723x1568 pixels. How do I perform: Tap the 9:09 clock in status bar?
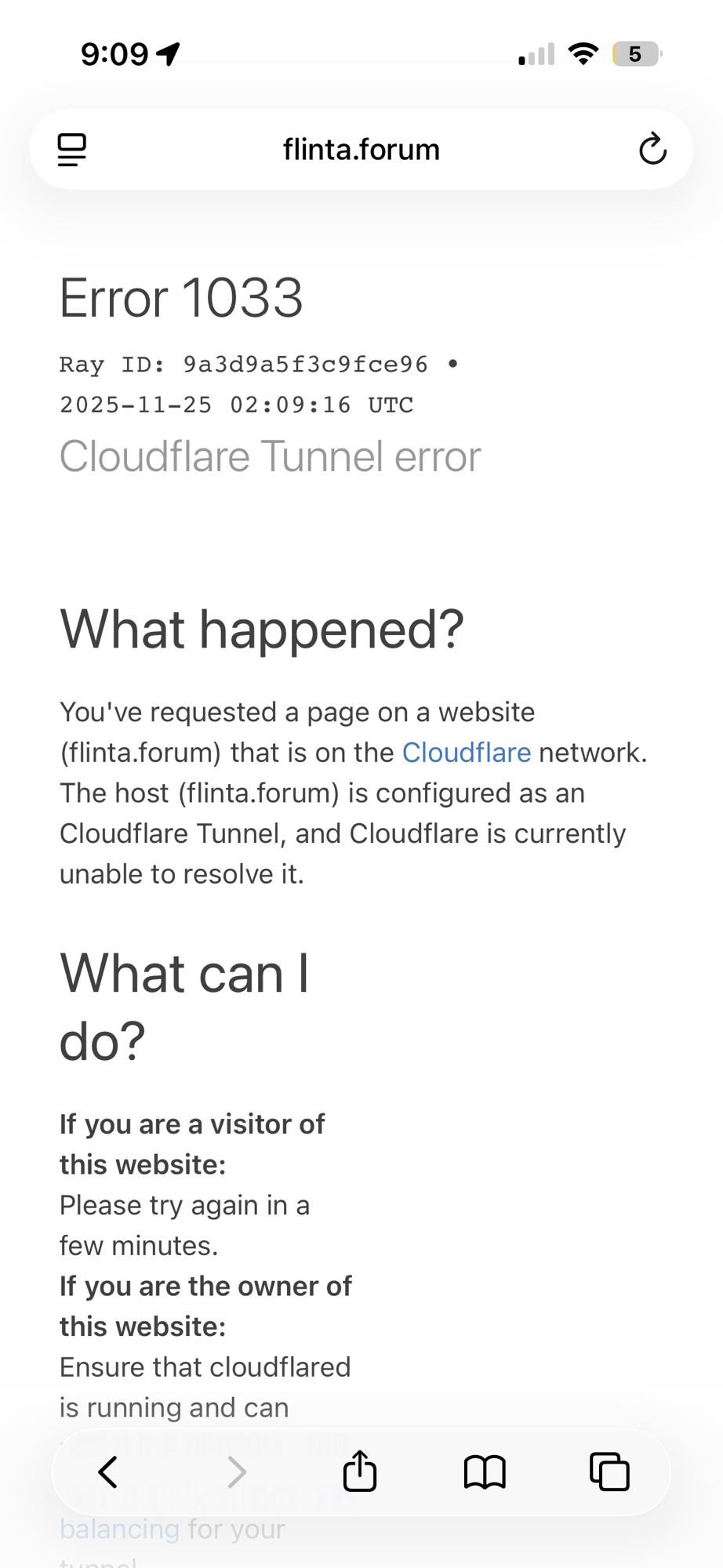click(114, 54)
